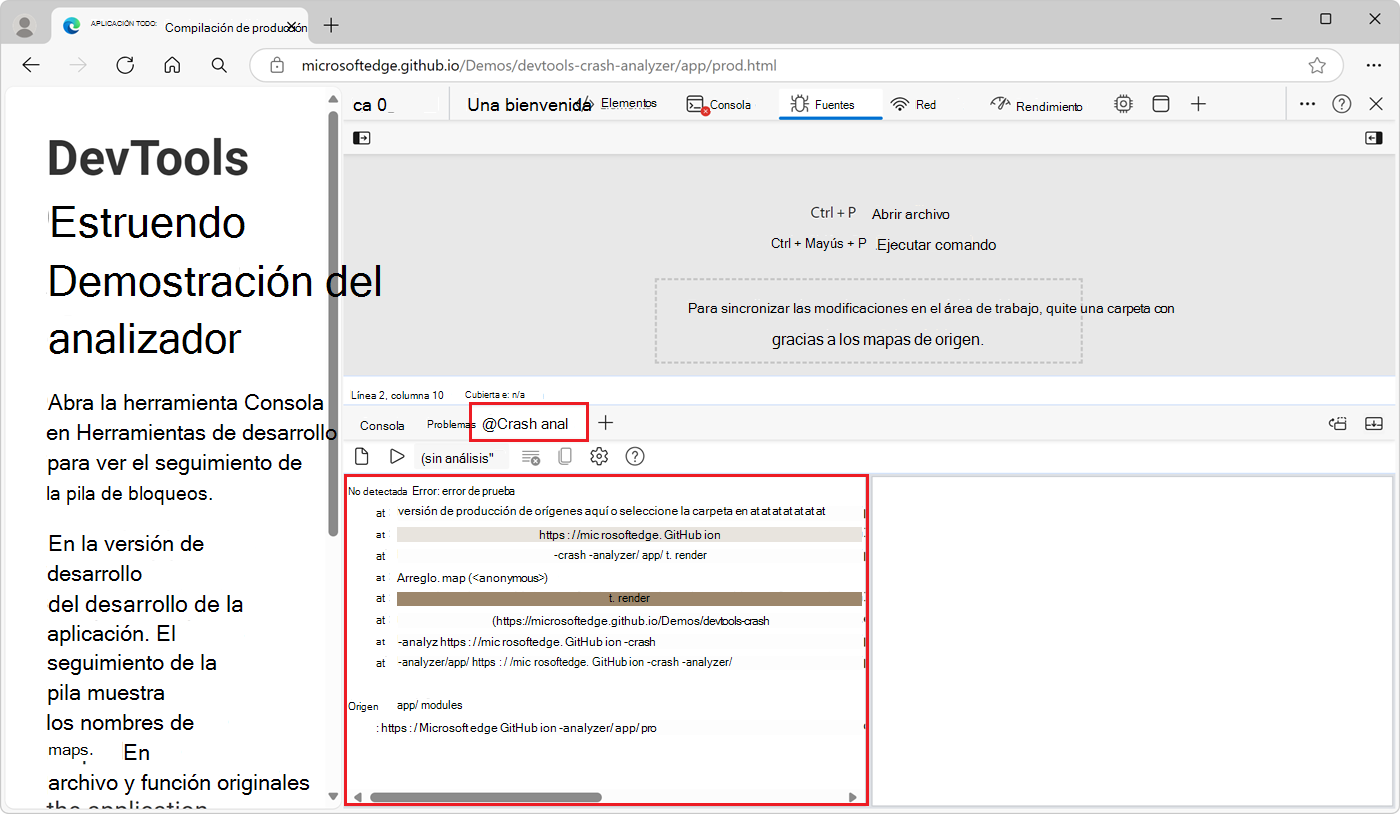Viewport: 1400px width, 814px height.
Task: Click the highlighted t. render stack frame
Action: tap(629, 598)
